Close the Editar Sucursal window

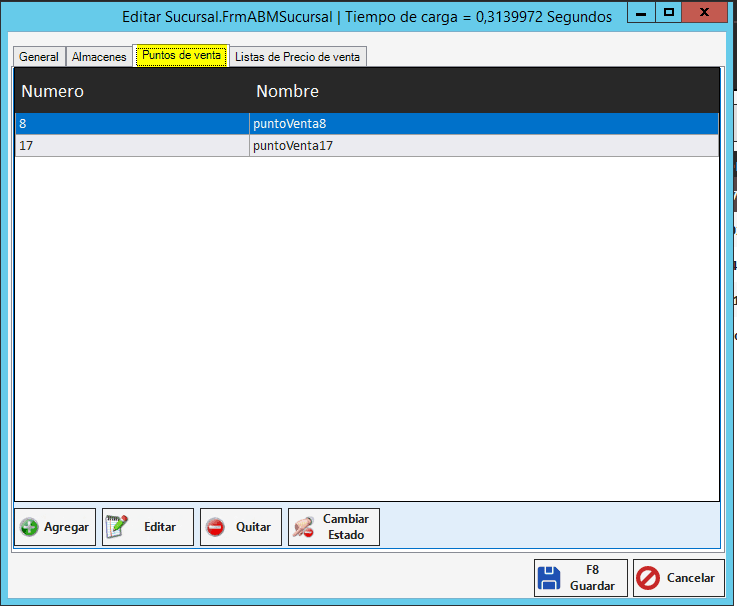[x=706, y=12]
